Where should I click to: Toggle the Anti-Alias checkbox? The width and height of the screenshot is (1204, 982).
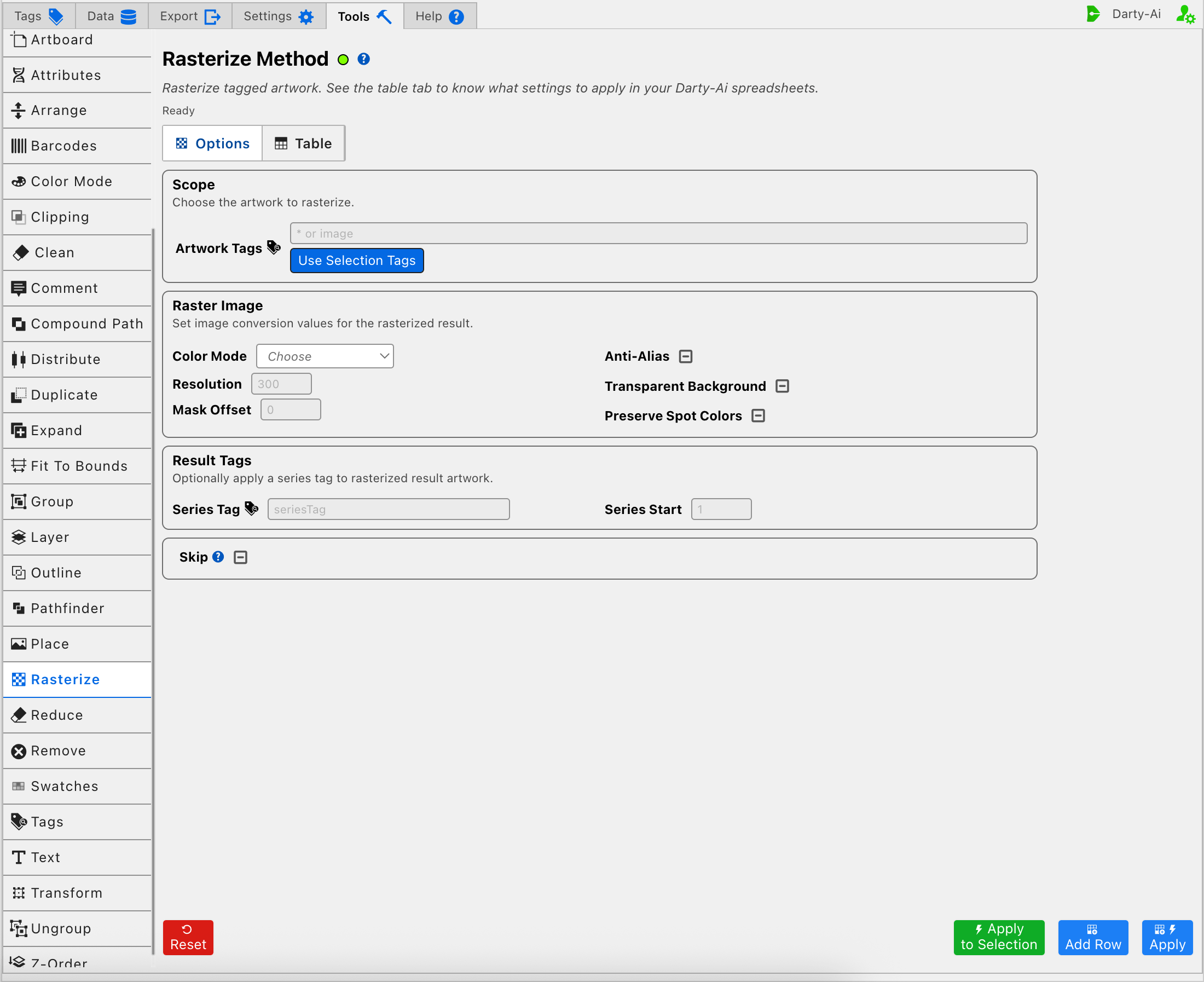click(686, 356)
